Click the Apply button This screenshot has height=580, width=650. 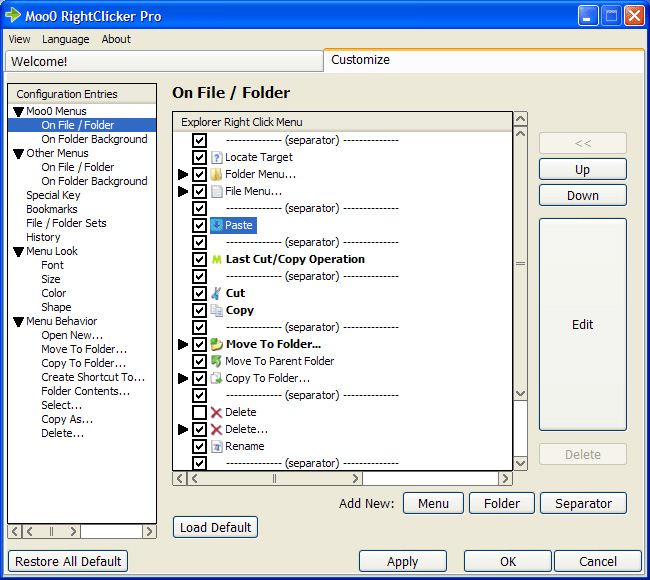click(x=402, y=561)
